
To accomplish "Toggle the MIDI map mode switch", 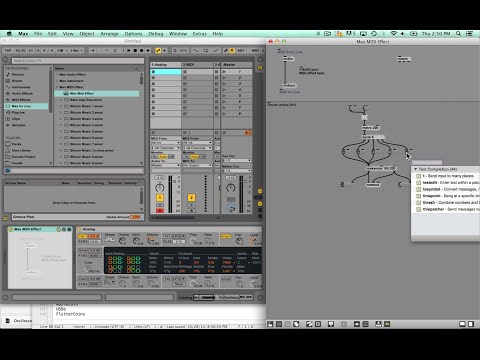I will (255, 51).
